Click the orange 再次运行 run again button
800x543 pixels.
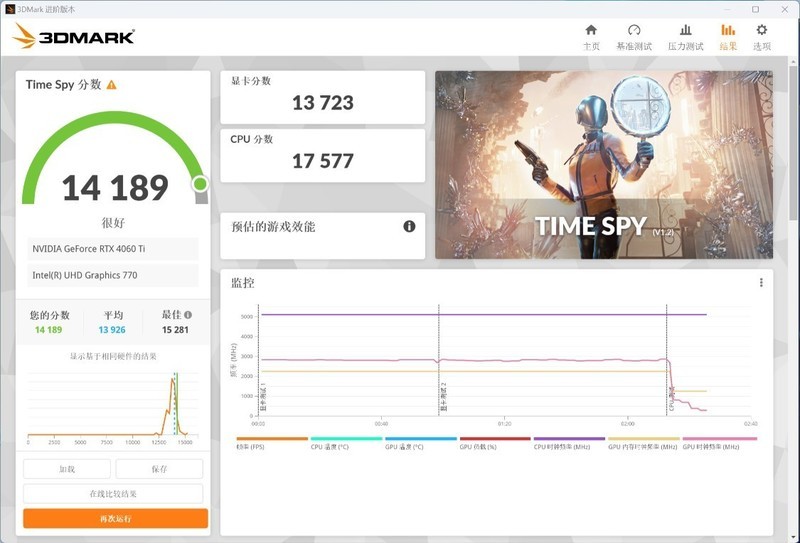pos(115,519)
